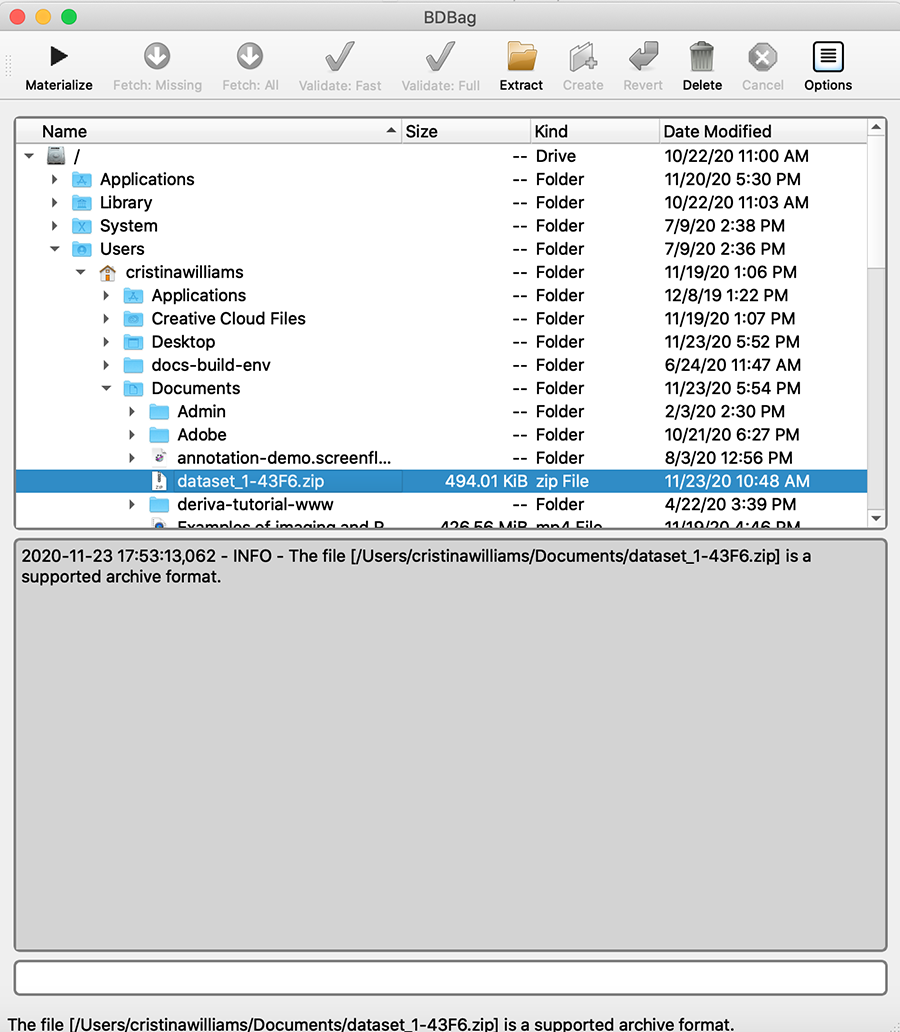Click the 'zip File' kind cell
This screenshot has height=1032, width=900.
(562, 481)
